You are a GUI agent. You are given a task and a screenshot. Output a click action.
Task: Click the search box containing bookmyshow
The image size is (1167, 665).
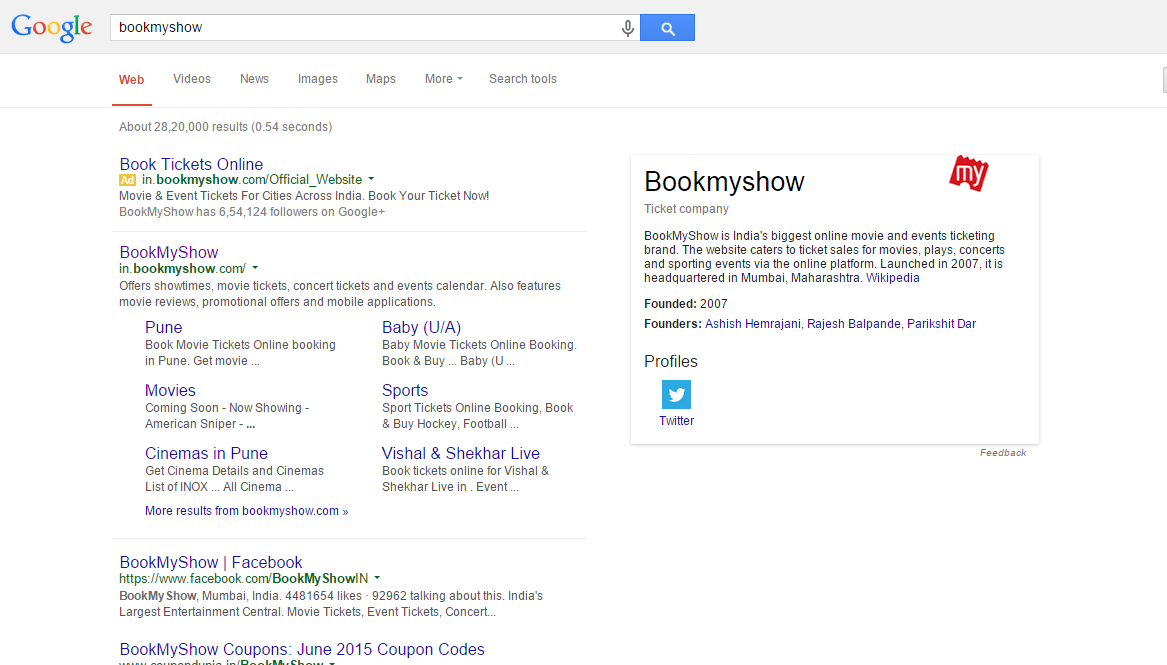[x=365, y=28]
